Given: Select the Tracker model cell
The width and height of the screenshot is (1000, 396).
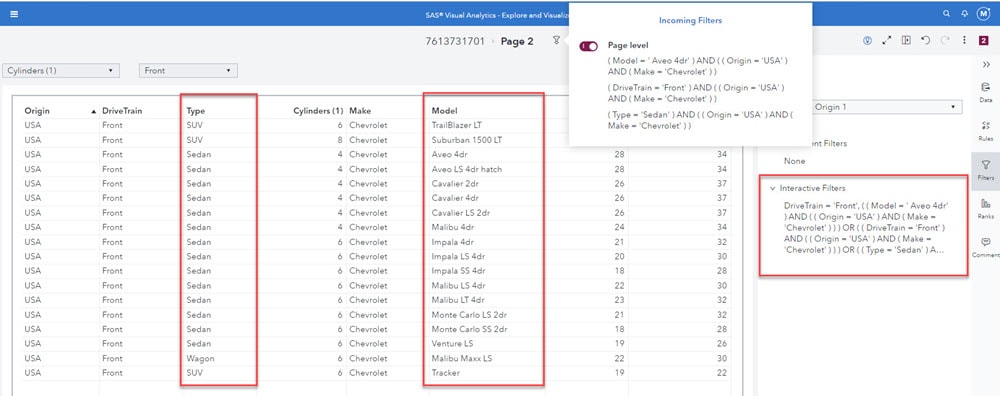Looking at the screenshot, I should 446,372.
